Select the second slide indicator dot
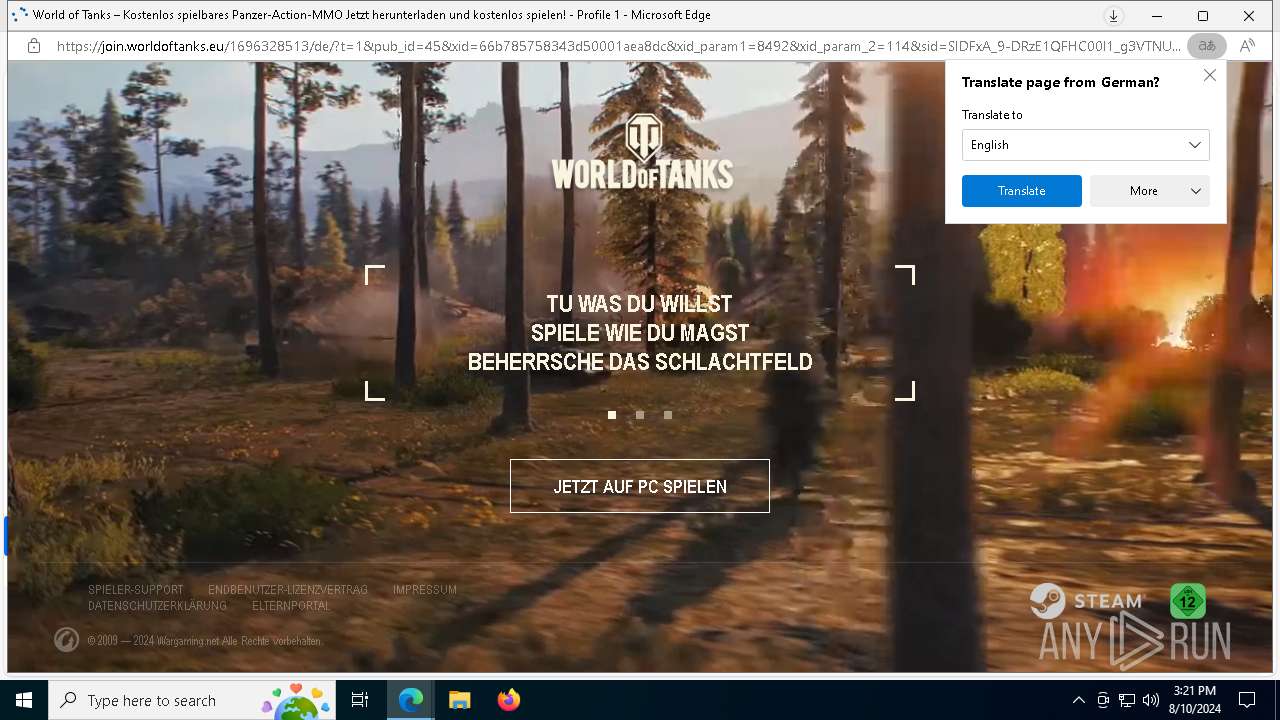 coord(640,415)
